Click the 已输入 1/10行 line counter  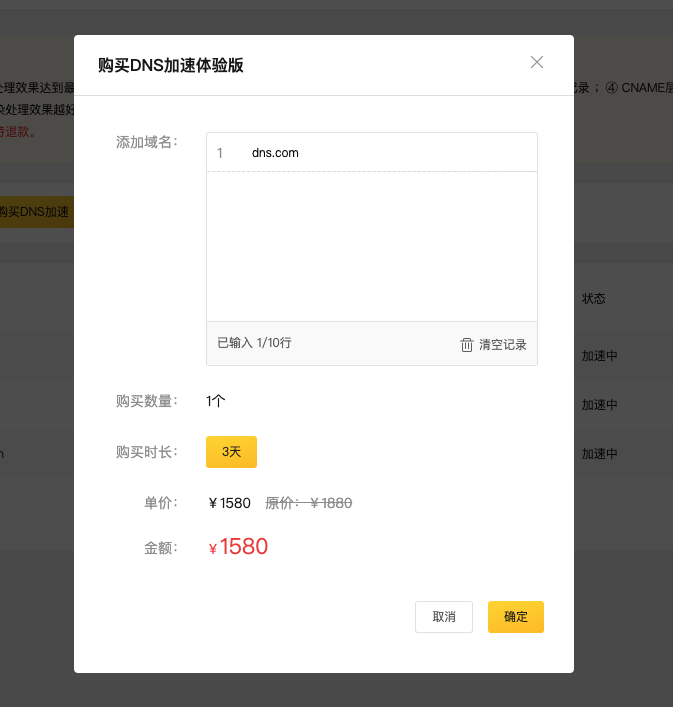(x=254, y=343)
